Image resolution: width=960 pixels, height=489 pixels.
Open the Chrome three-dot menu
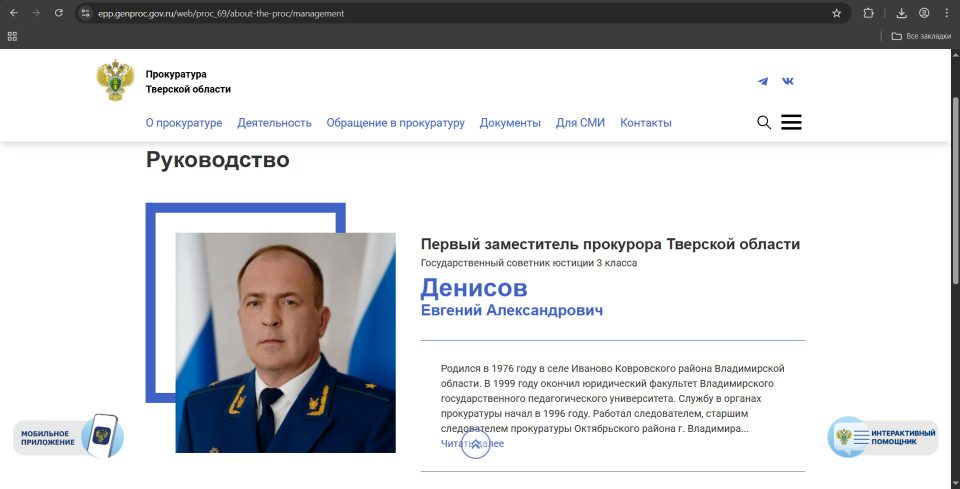coord(946,13)
